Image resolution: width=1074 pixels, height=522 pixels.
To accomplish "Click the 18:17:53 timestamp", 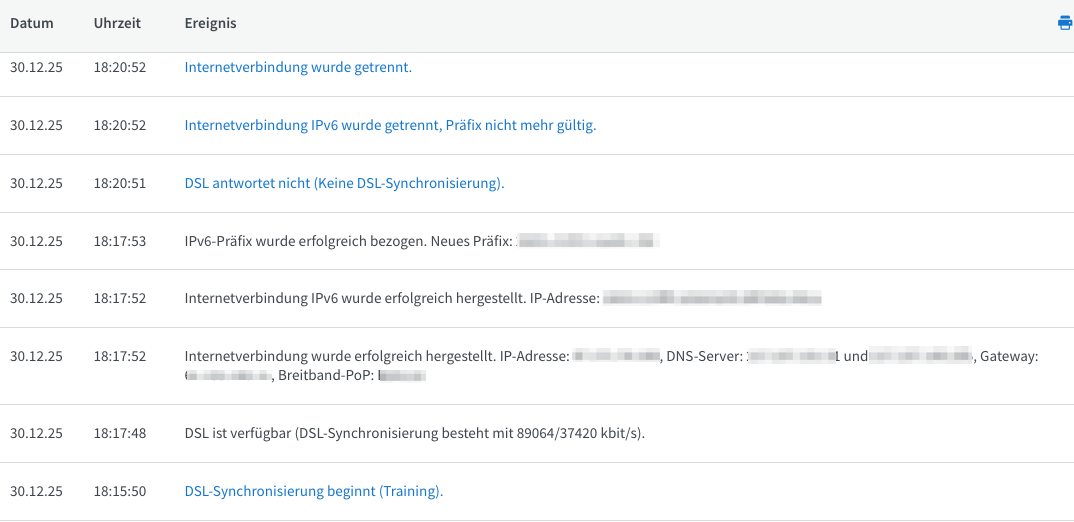I will coord(120,241).
